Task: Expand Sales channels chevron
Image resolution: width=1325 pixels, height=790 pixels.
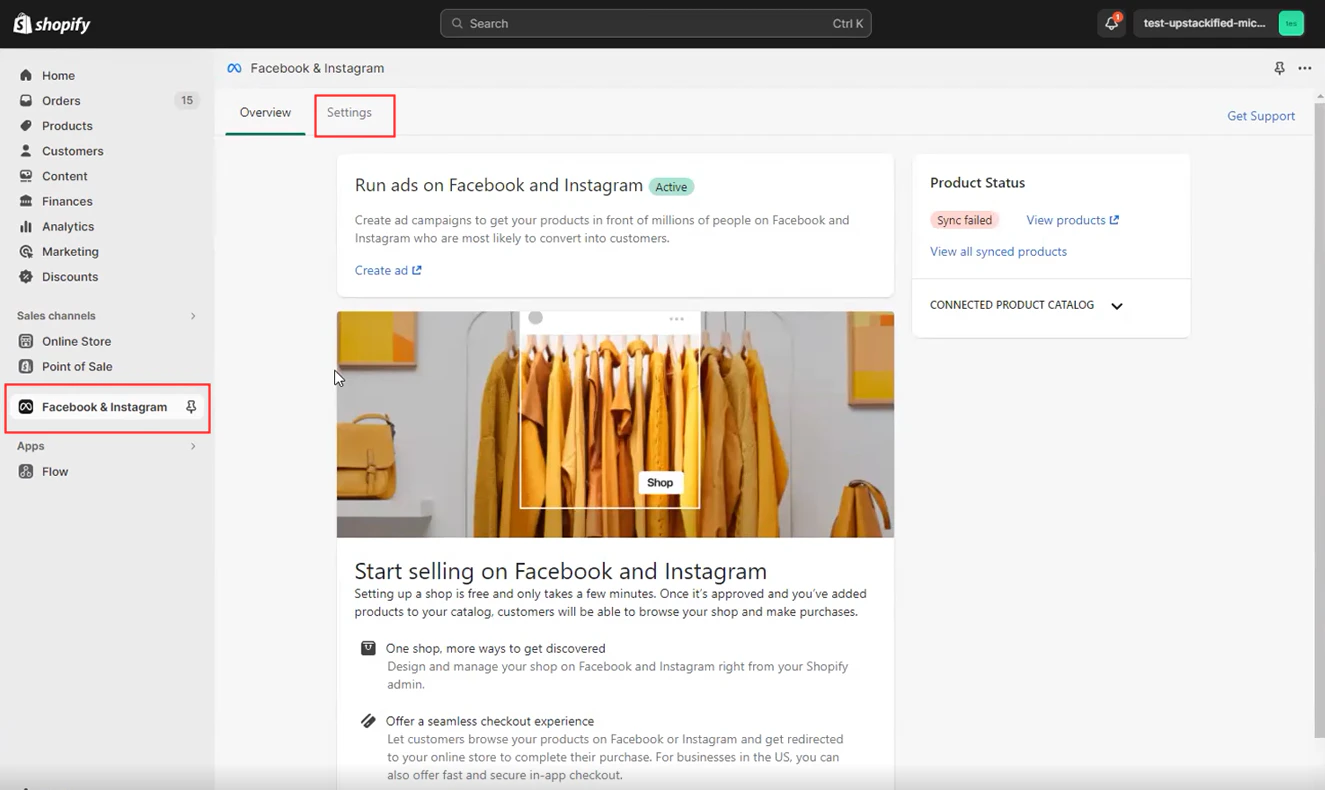Action: coord(193,316)
